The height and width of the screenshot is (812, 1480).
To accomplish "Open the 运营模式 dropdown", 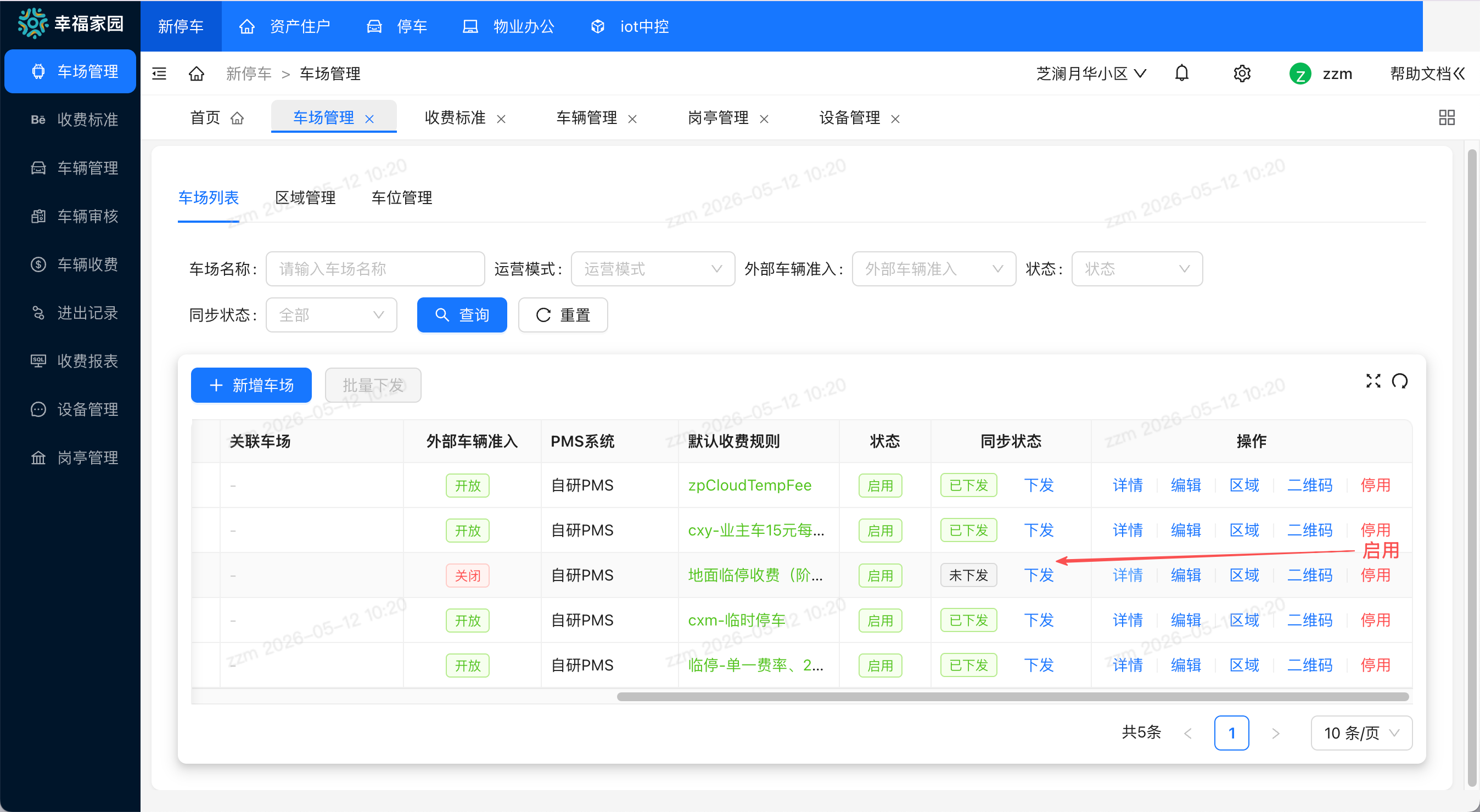I will coord(653,269).
